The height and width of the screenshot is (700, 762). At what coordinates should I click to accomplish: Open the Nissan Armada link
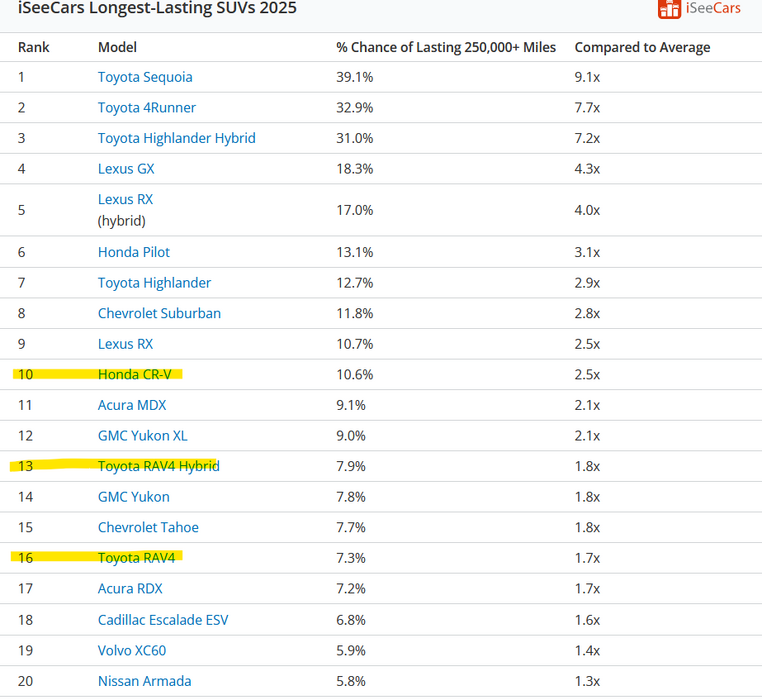tap(144, 681)
